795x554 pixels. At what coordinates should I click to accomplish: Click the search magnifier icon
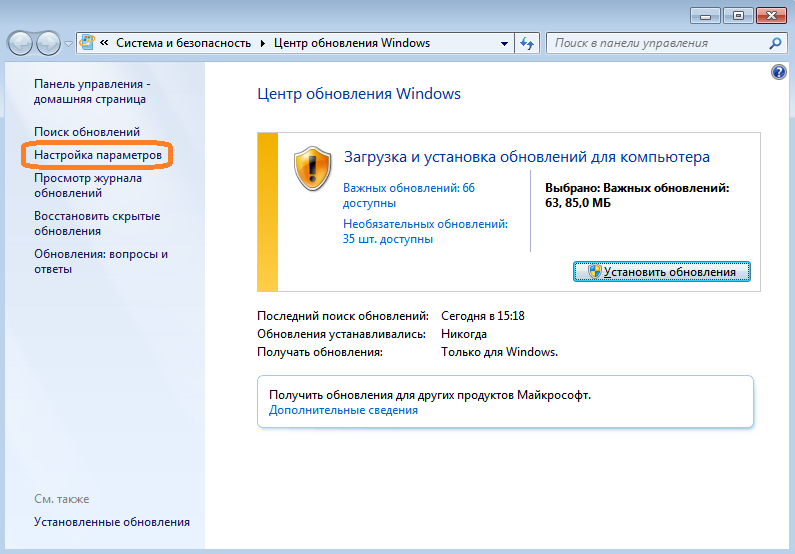point(774,44)
